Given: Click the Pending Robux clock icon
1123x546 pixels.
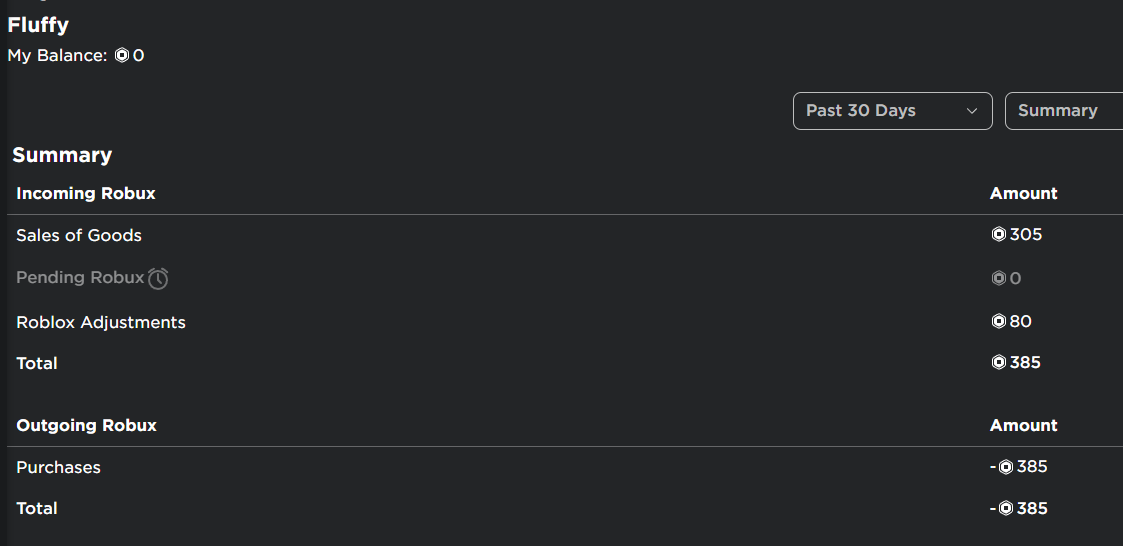Looking at the screenshot, I should 158,279.
